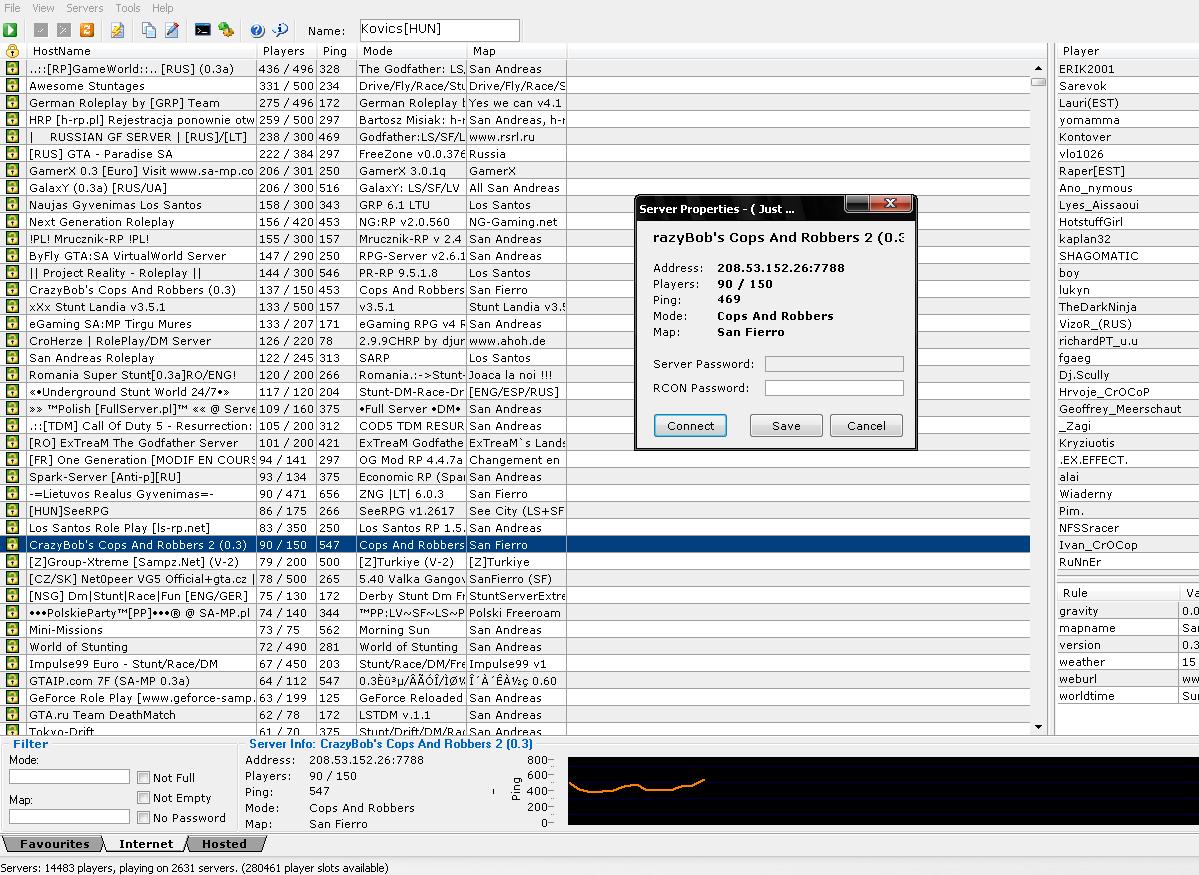Click the green and orange settings icon
Screen dimensions: 1199x875
(x=226, y=30)
